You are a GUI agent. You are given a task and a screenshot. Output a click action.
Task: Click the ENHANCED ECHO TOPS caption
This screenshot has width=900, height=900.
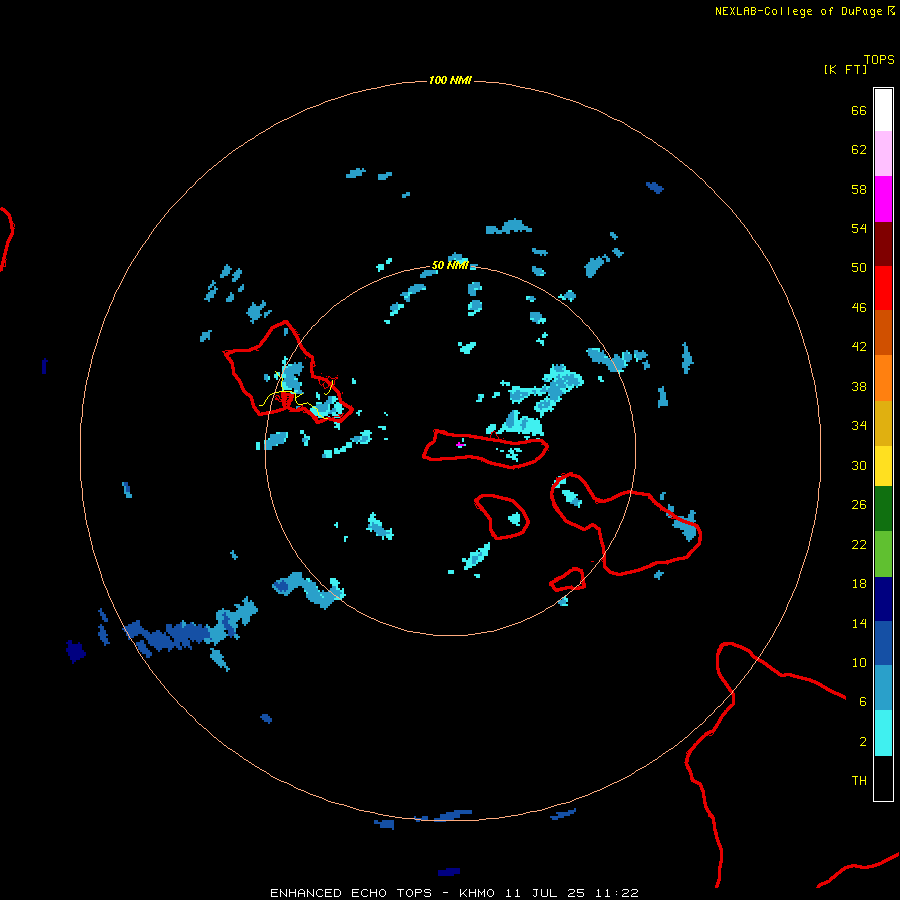[x=351, y=893]
